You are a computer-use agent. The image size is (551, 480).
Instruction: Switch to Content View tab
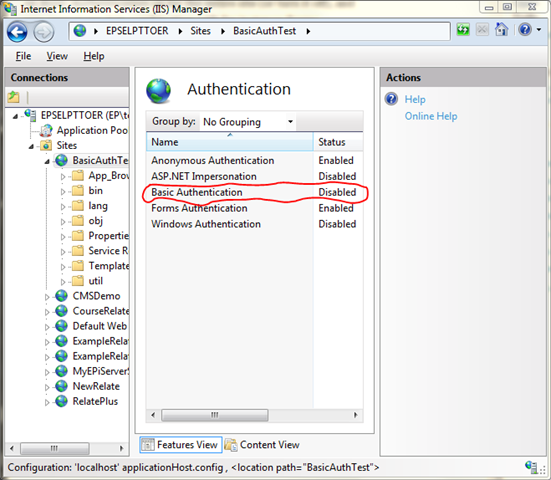(x=262, y=445)
